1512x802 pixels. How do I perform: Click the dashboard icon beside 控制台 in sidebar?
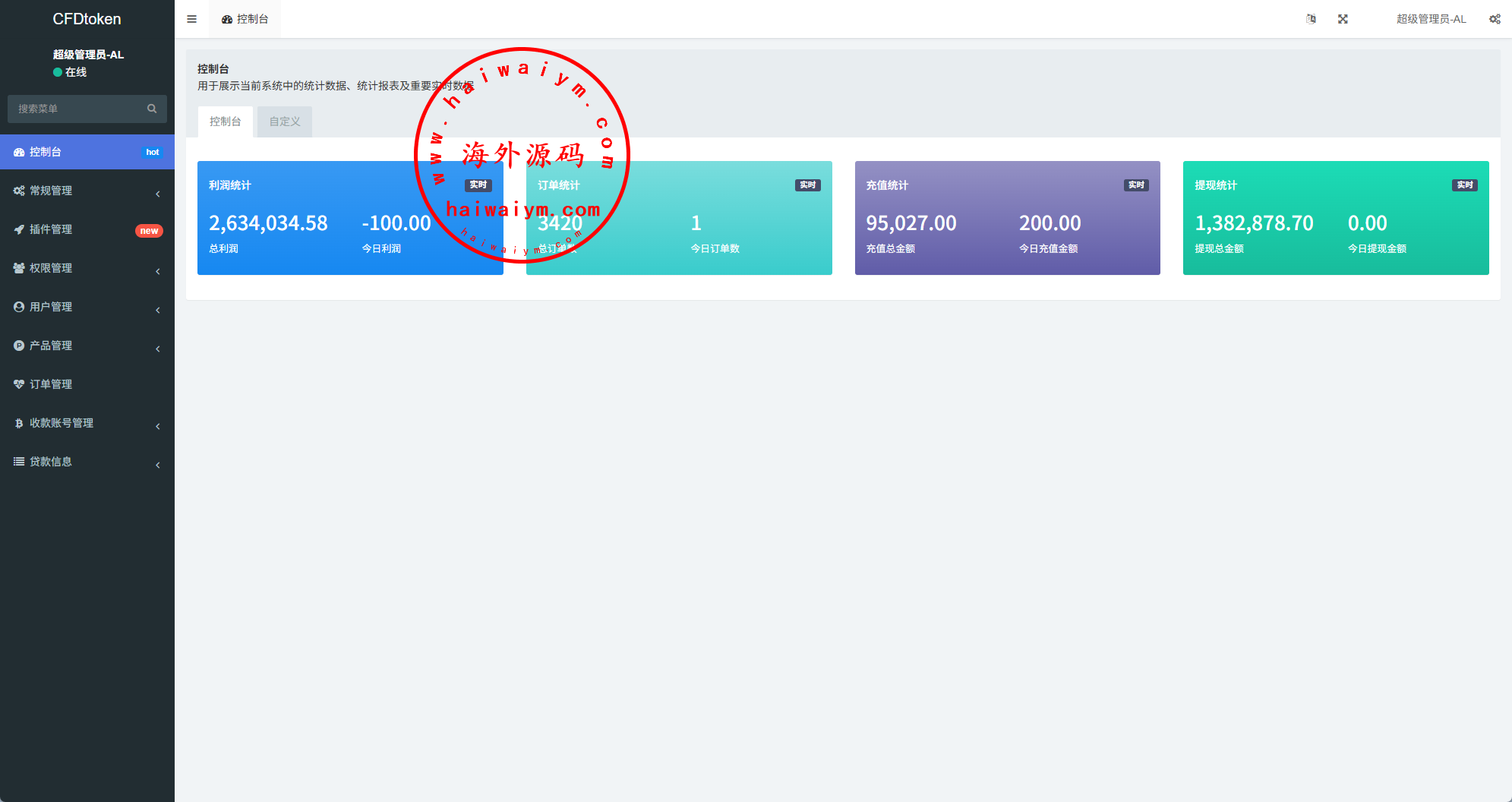coord(19,152)
